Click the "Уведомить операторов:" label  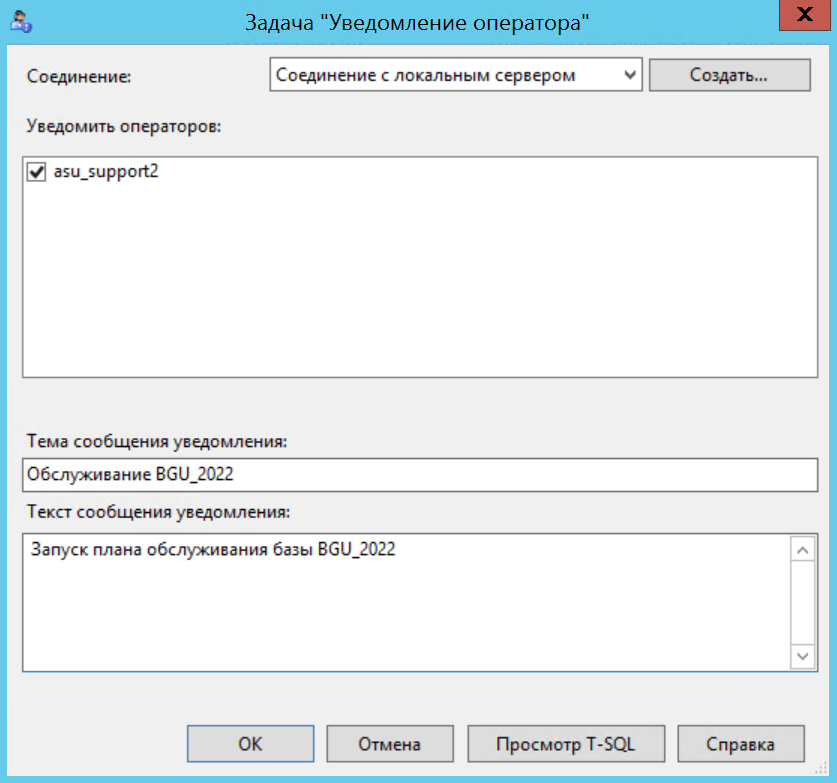point(124,127)
